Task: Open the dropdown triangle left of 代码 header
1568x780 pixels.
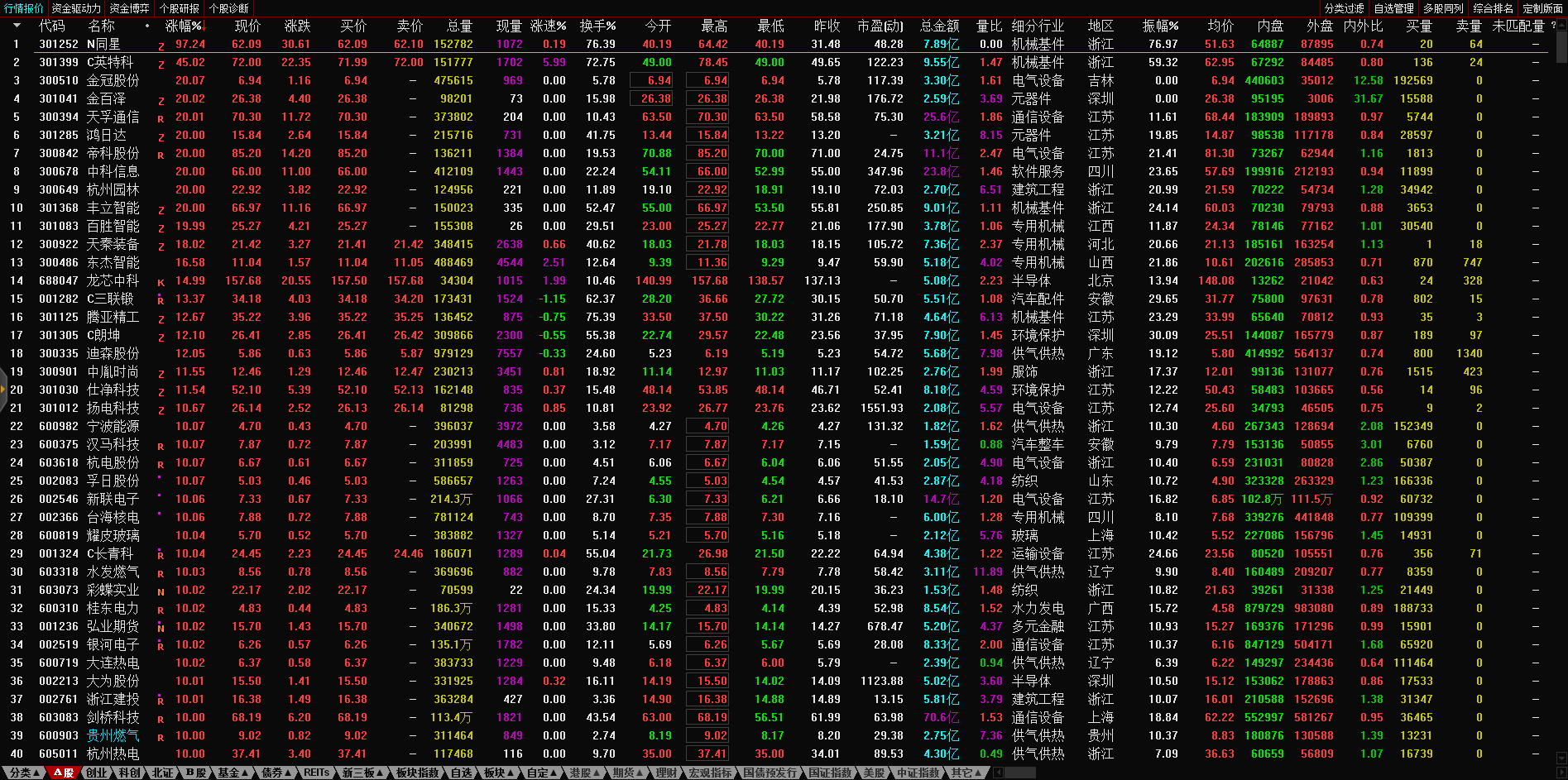Action: (16, 26)
